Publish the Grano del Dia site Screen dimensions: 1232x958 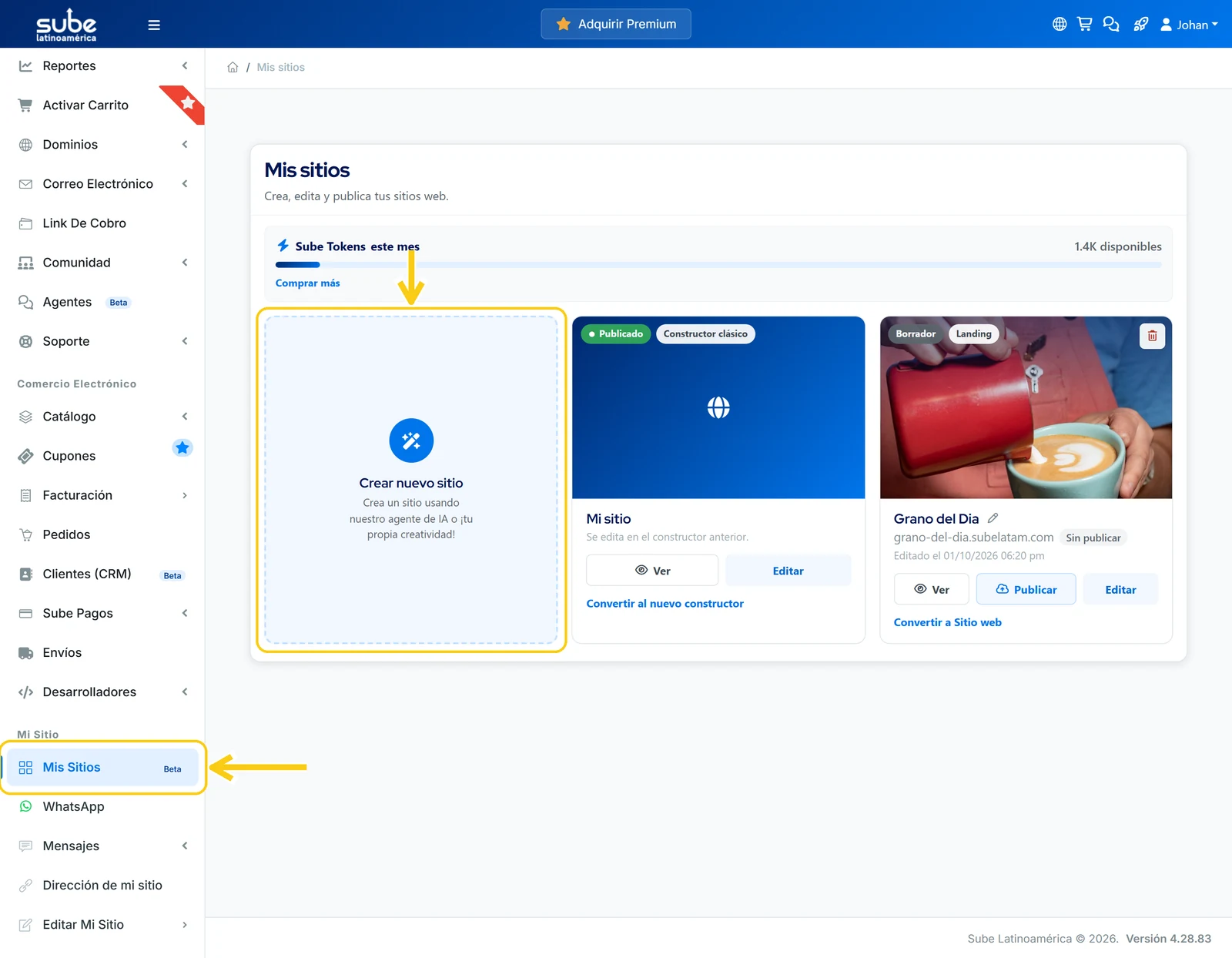click(x=1026, y=589)
